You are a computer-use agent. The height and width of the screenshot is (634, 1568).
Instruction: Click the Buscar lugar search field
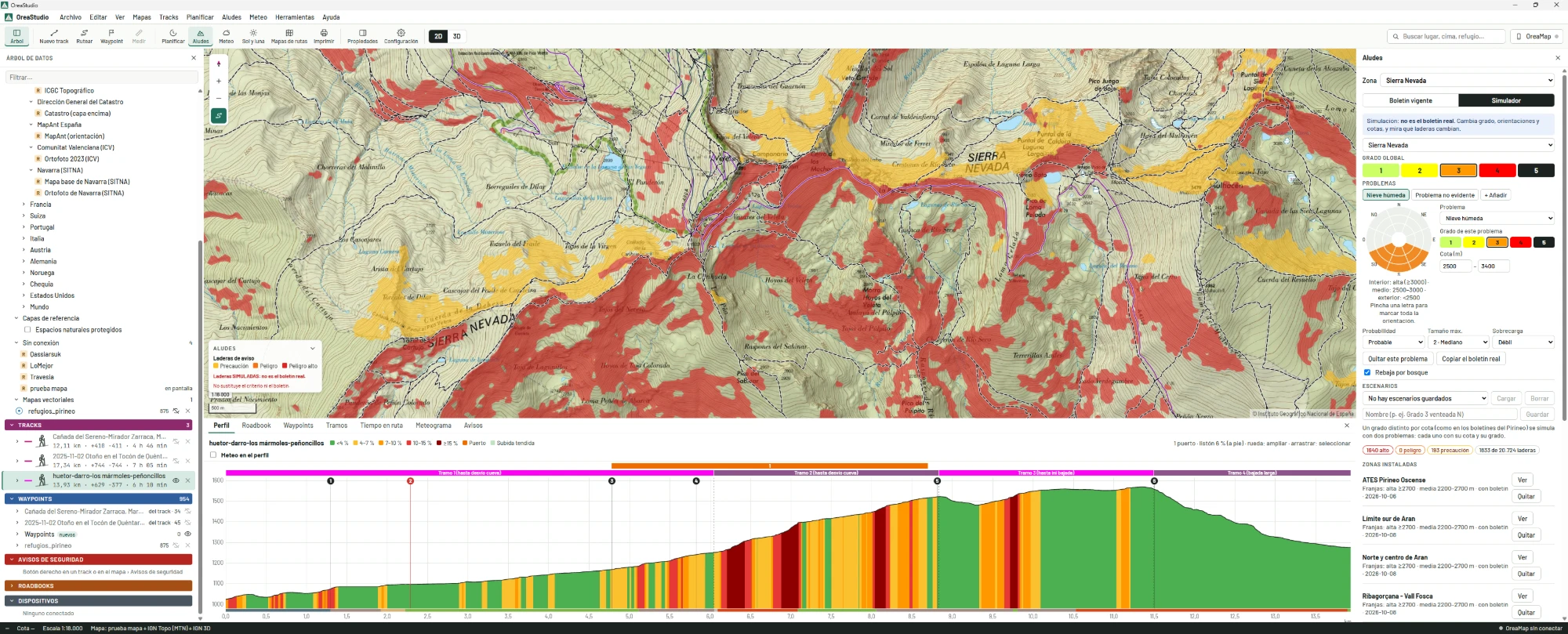click(1446, 36)
